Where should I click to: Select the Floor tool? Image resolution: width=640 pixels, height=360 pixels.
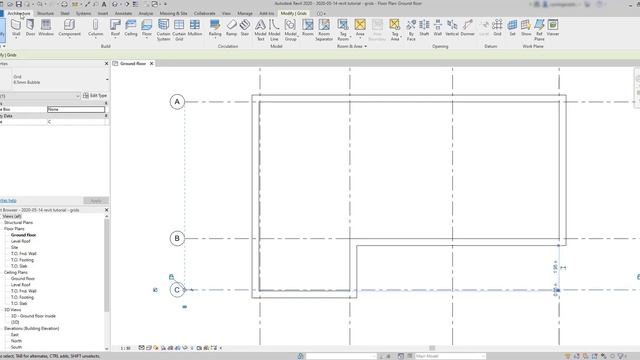tap(147, 28)
